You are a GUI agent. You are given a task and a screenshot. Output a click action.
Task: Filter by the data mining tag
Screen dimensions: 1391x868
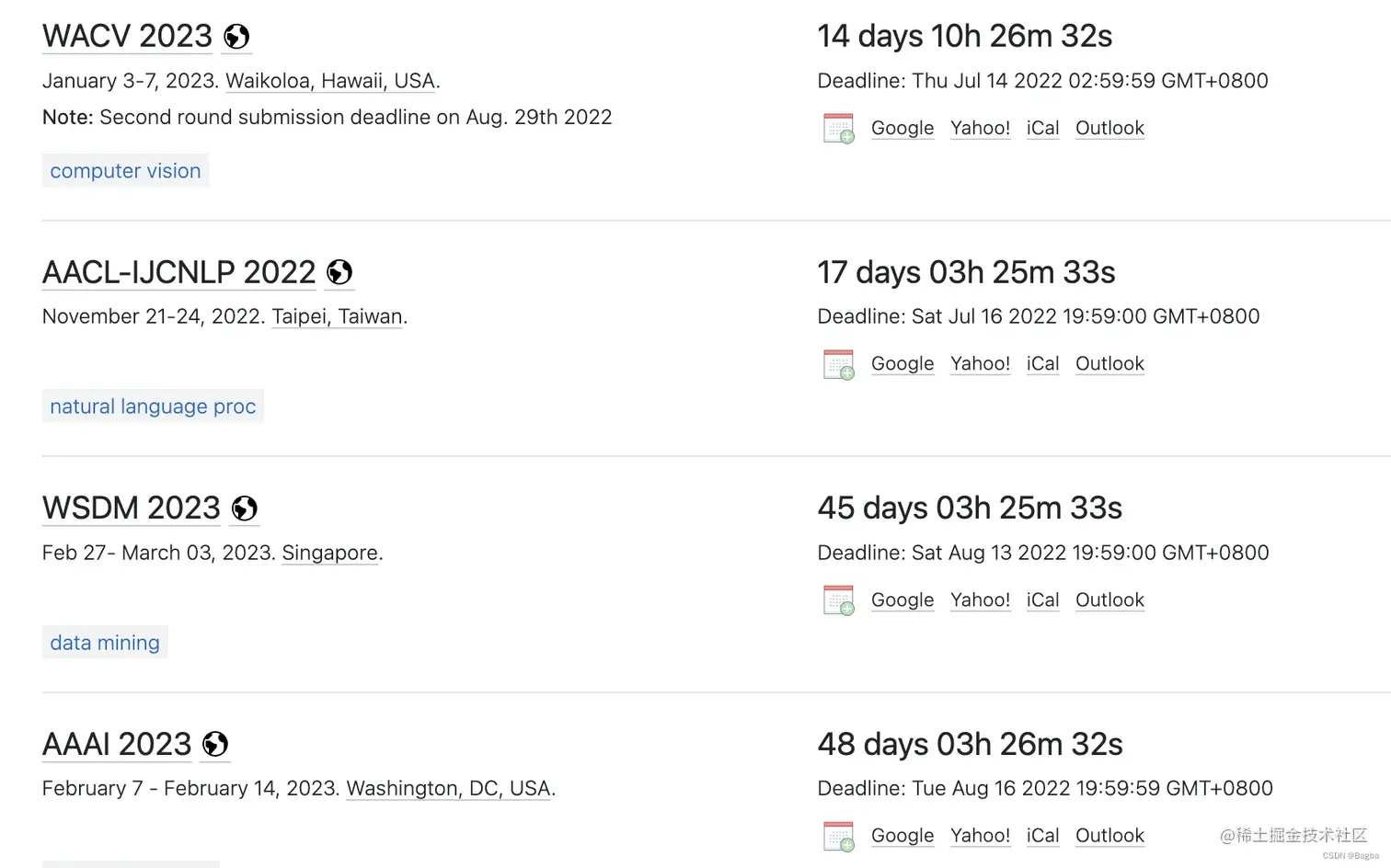[x=105, y=643]
